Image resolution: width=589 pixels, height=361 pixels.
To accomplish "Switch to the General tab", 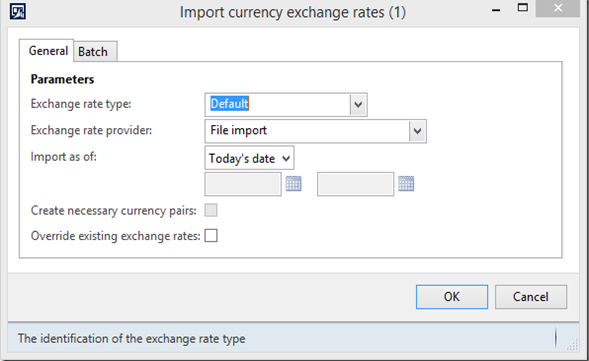I will (47, 51).
